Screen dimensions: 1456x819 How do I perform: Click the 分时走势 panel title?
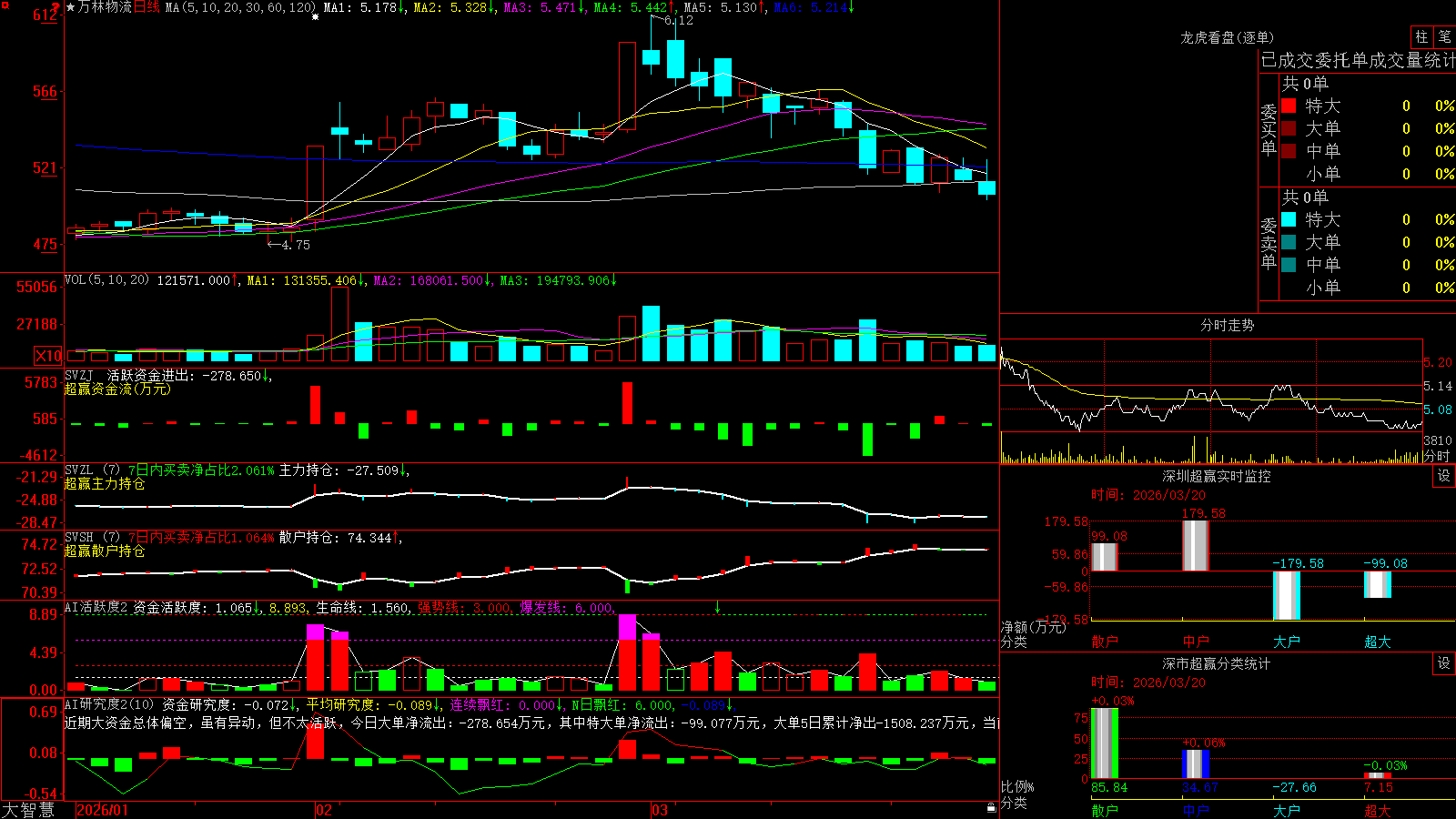tap(1227, 325)
